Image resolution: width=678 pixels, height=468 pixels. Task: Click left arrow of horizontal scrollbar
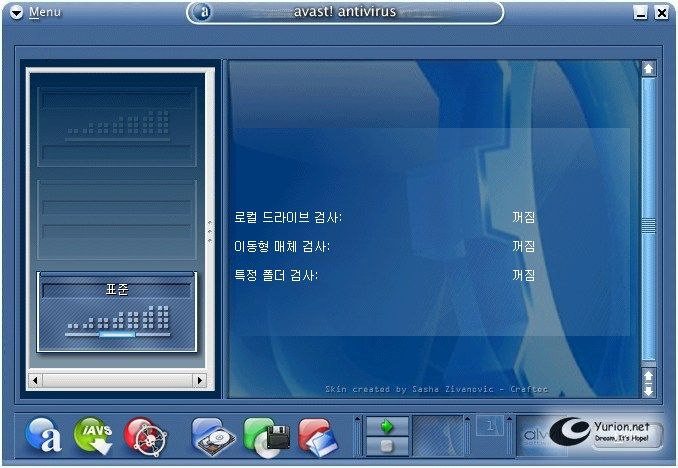[x=35, y=380]
